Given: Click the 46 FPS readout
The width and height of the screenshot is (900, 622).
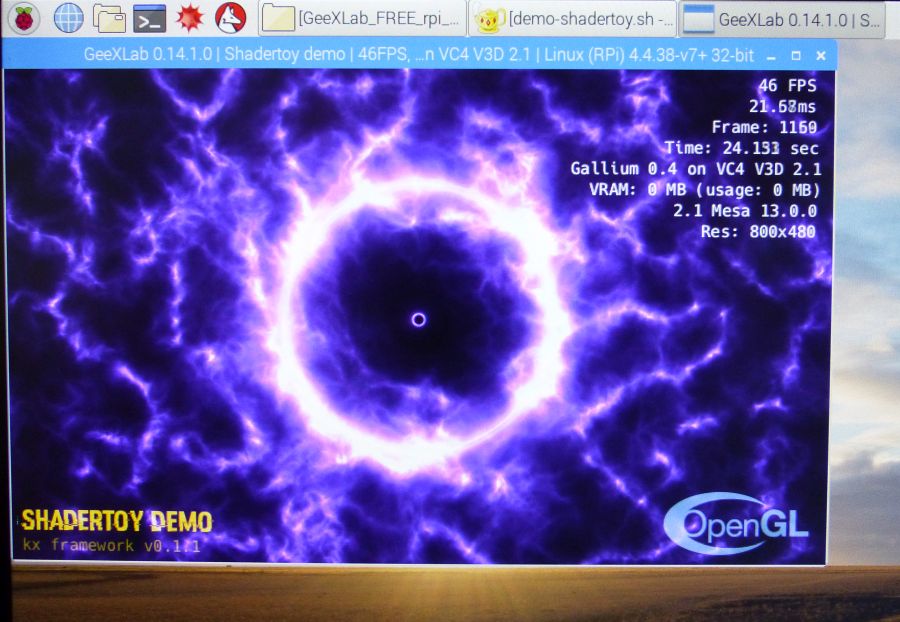Looking at the screenshot, I should (787, 85).
